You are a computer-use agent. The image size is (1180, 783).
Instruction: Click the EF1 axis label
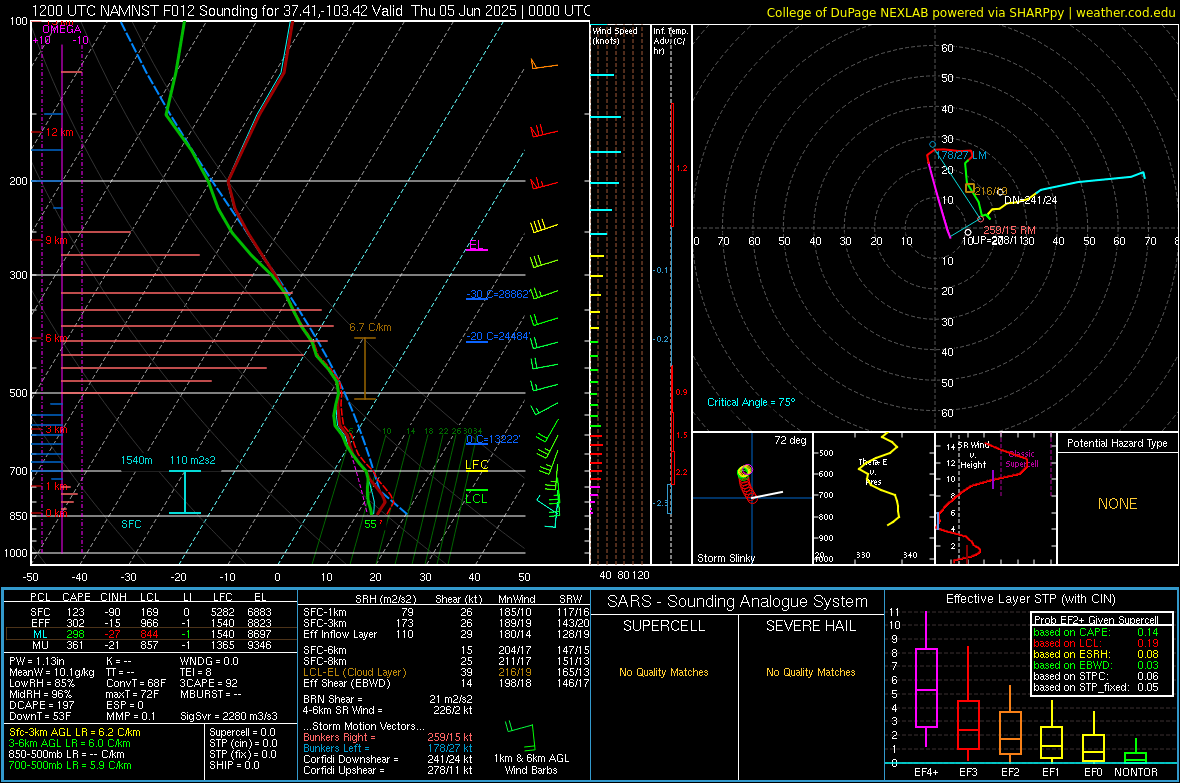[1051, 772]
